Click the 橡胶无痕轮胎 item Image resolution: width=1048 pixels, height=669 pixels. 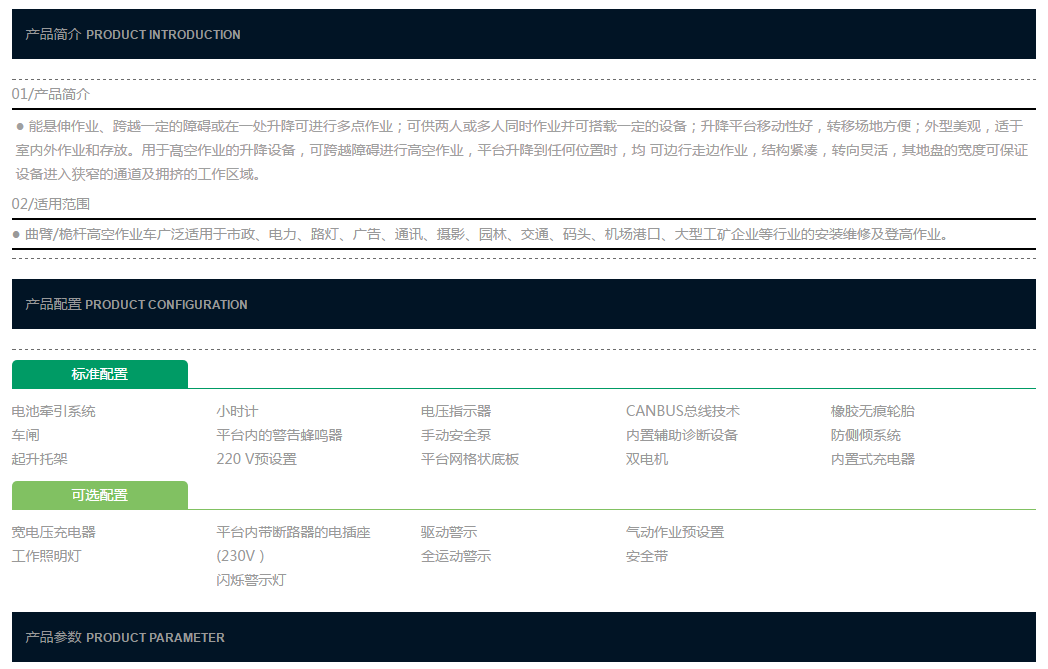pyautogui.click(x=872, y=411)
